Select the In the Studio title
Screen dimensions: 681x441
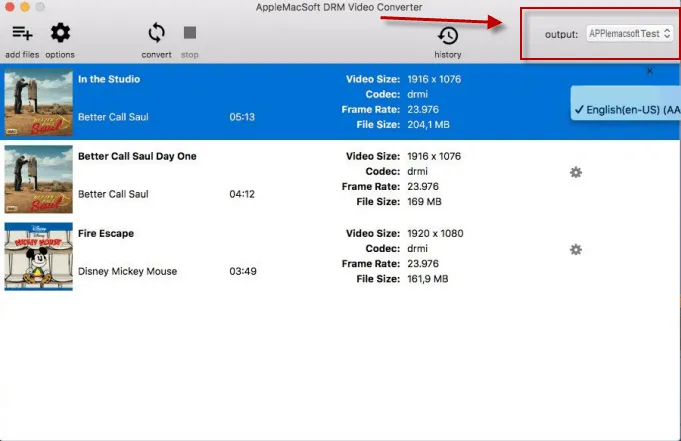click(x=109, y=79)
